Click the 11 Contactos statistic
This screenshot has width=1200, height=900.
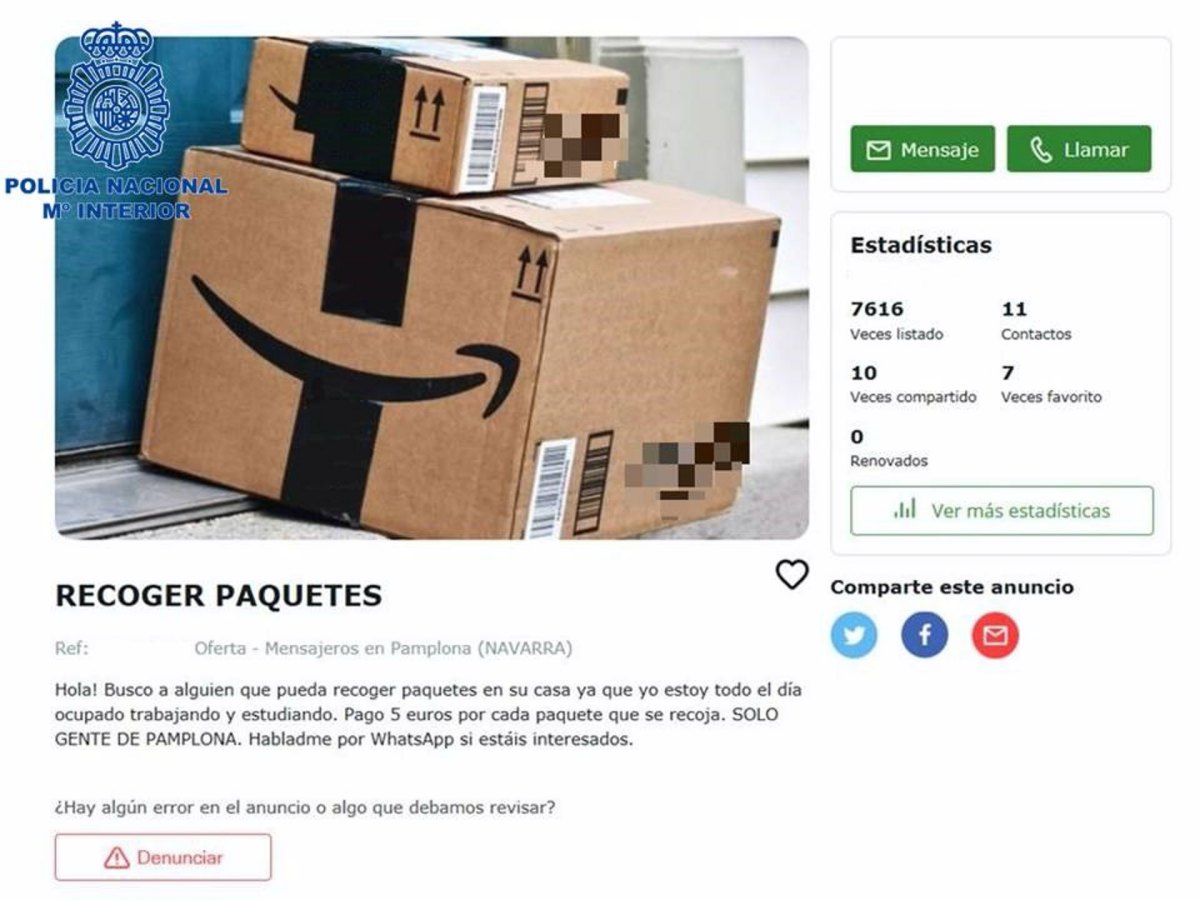(1036, 320)
